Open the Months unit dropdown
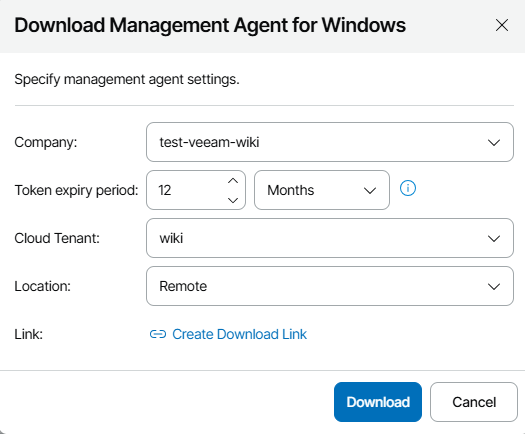The image size is (525, 434). (x=322, y=190)
